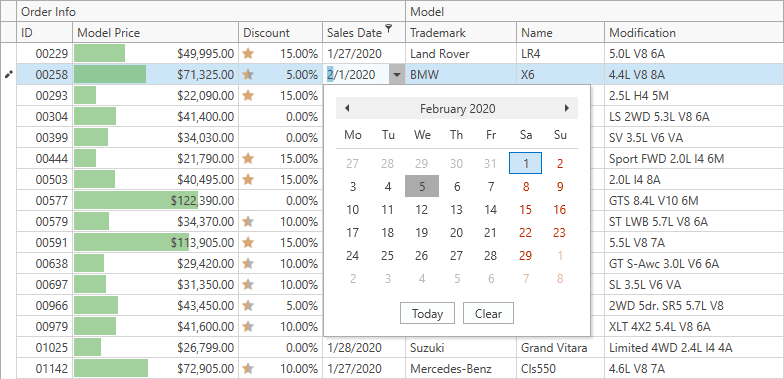Viewport: 784px width, 379px height.
Task: Click the Cls550 name cell
Action: 560,369
